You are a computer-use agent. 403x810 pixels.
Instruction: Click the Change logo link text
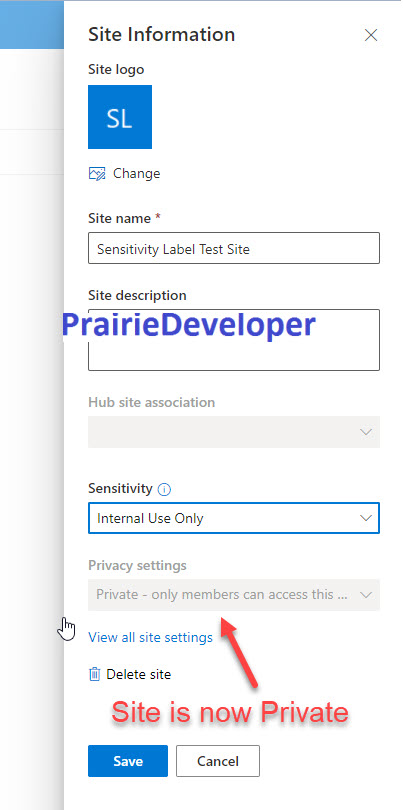(136, 174)
